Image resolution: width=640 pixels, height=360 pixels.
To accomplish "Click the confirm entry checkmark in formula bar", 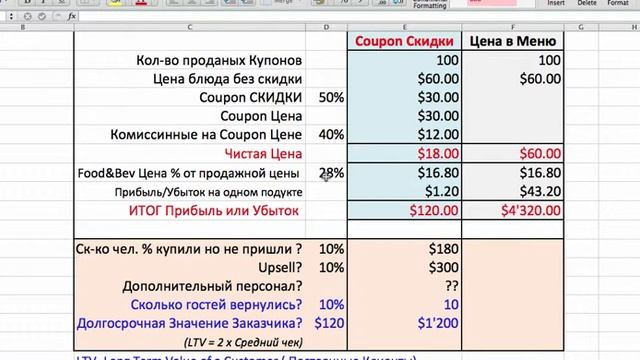I will pos(42,16).
